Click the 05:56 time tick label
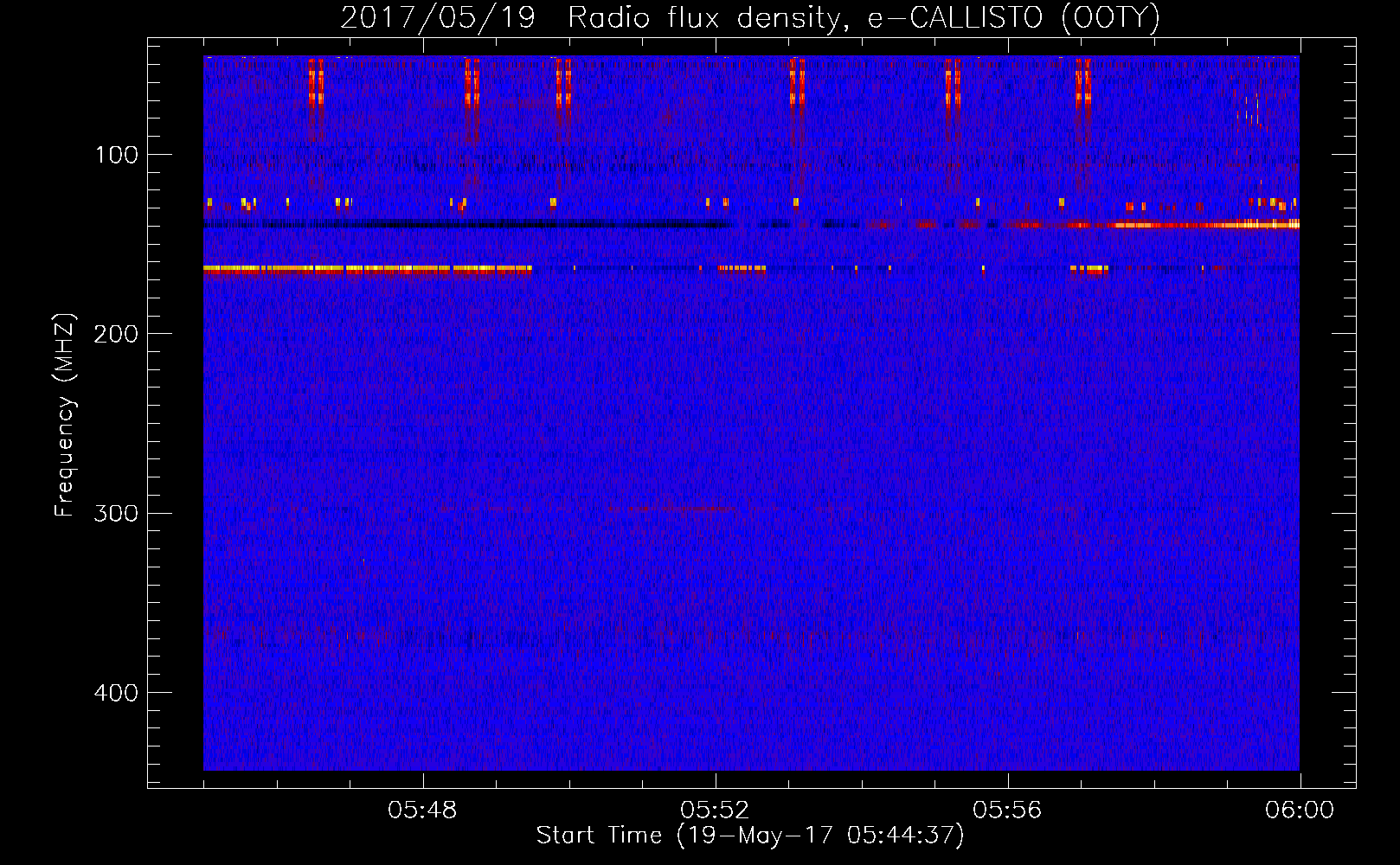 tap(1007, 811)
